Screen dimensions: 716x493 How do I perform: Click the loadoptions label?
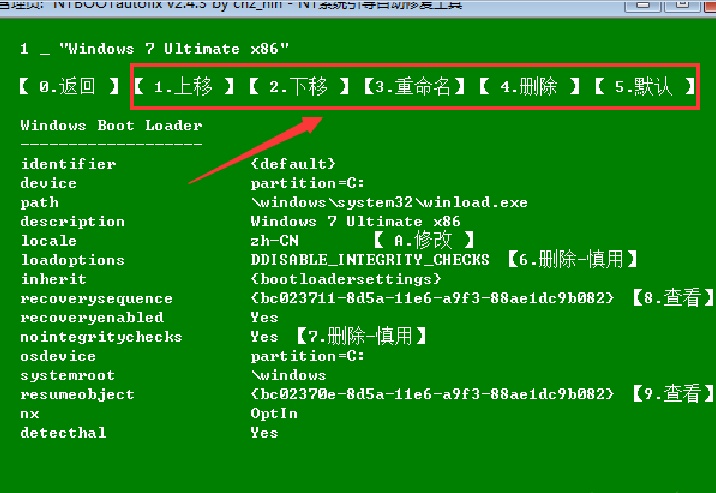click(x=73, y=260)
